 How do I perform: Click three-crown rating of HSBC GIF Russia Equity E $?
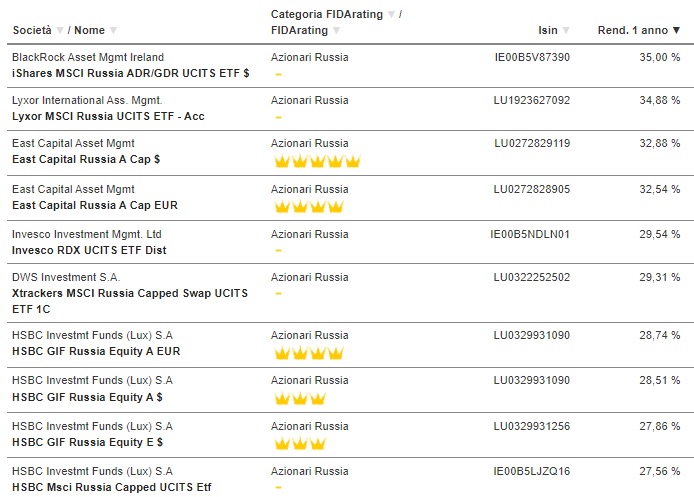point(300,443)
